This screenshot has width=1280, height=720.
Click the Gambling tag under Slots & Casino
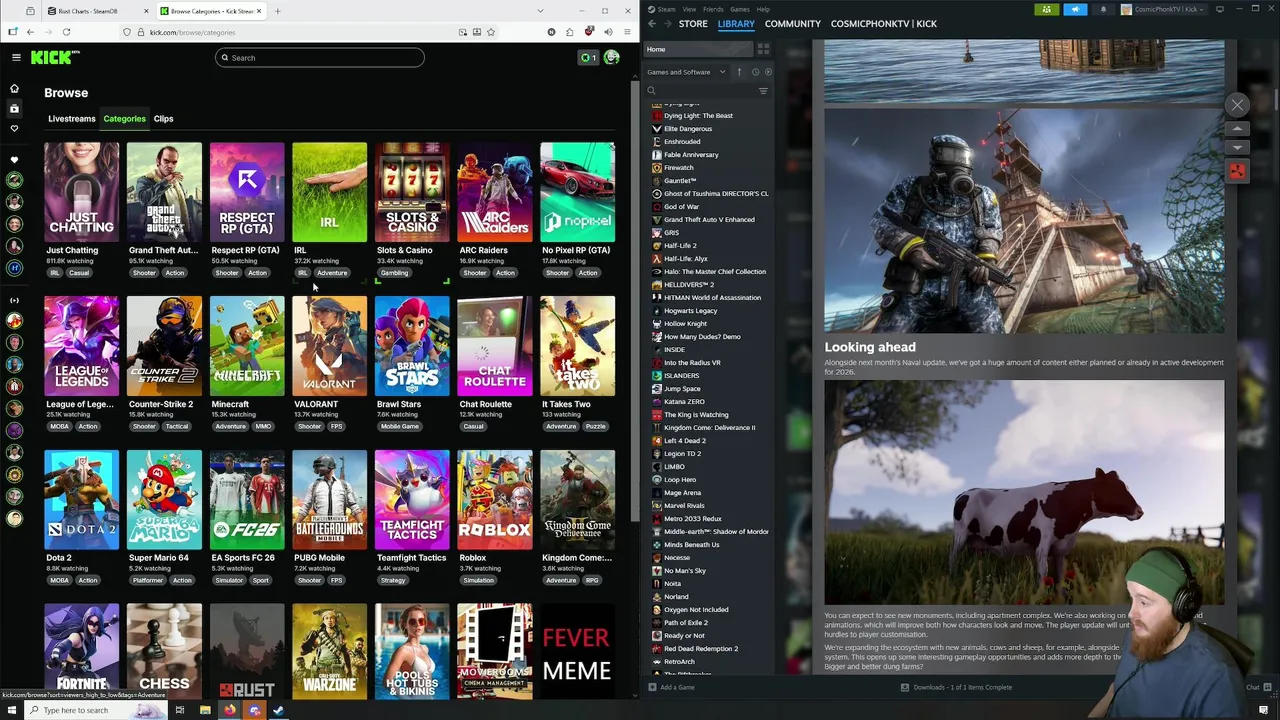tap(394, 273)
